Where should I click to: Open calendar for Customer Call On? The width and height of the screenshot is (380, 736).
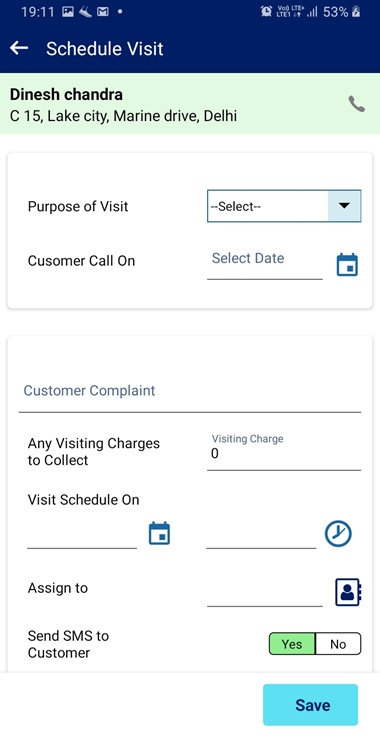coord(347,265)
